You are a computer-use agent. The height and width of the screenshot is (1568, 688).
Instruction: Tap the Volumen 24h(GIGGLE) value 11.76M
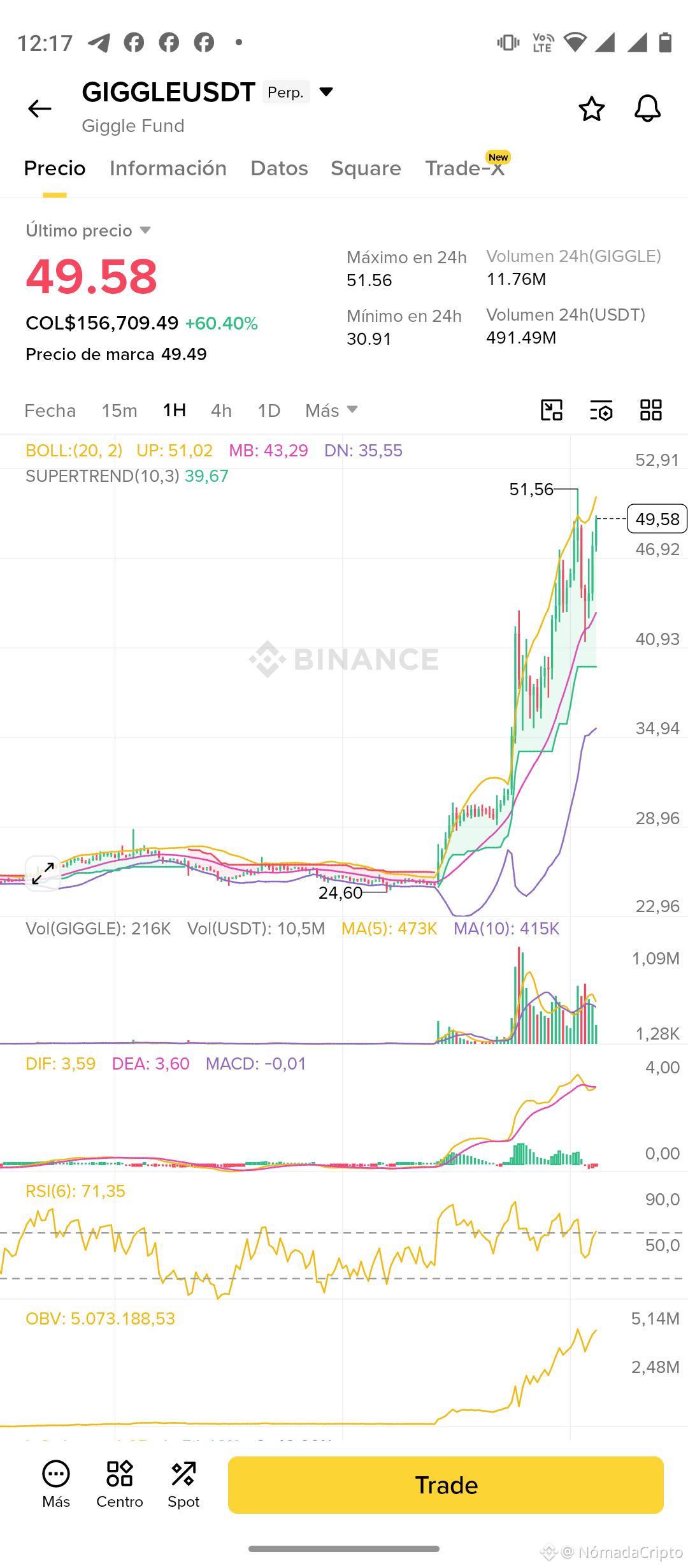tap(516, 279)
